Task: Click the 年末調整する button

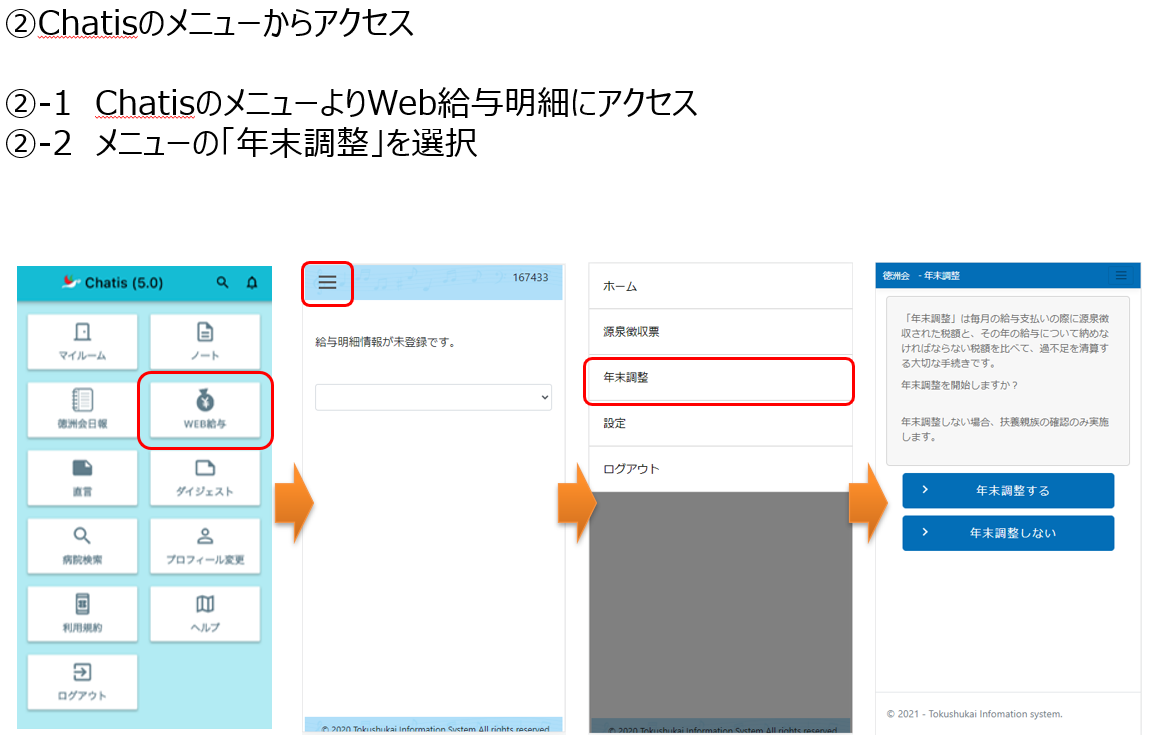Action: point(1008,491)
